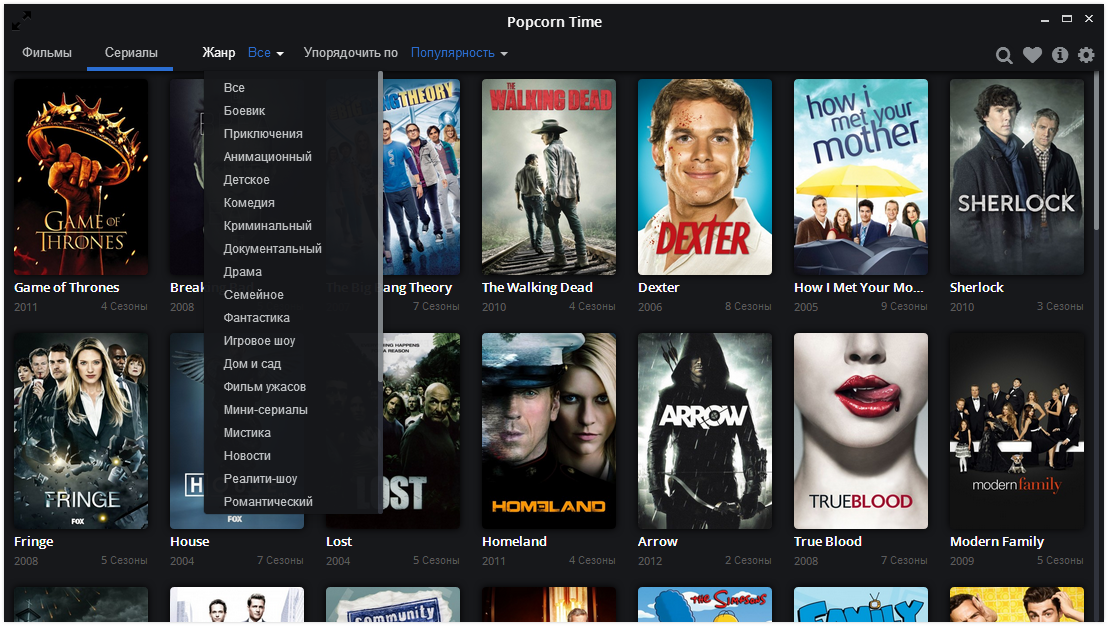Select genre Комедия
This screenshot has height=626, width=1108.
pos(249,203)
